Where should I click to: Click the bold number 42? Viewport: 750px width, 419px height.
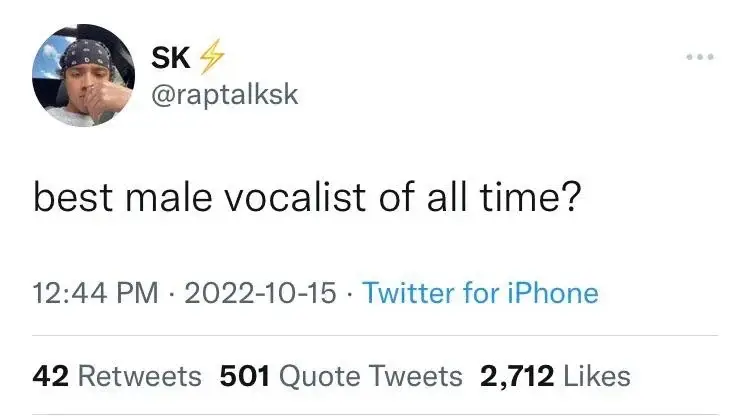pos(51,376)
